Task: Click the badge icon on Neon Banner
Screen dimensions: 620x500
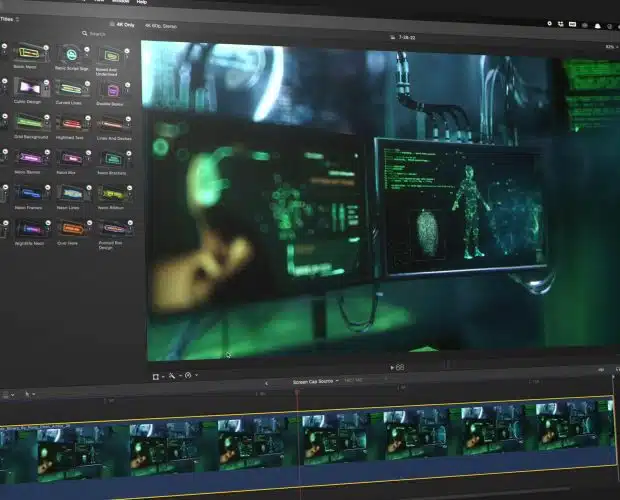Action: 47,152
